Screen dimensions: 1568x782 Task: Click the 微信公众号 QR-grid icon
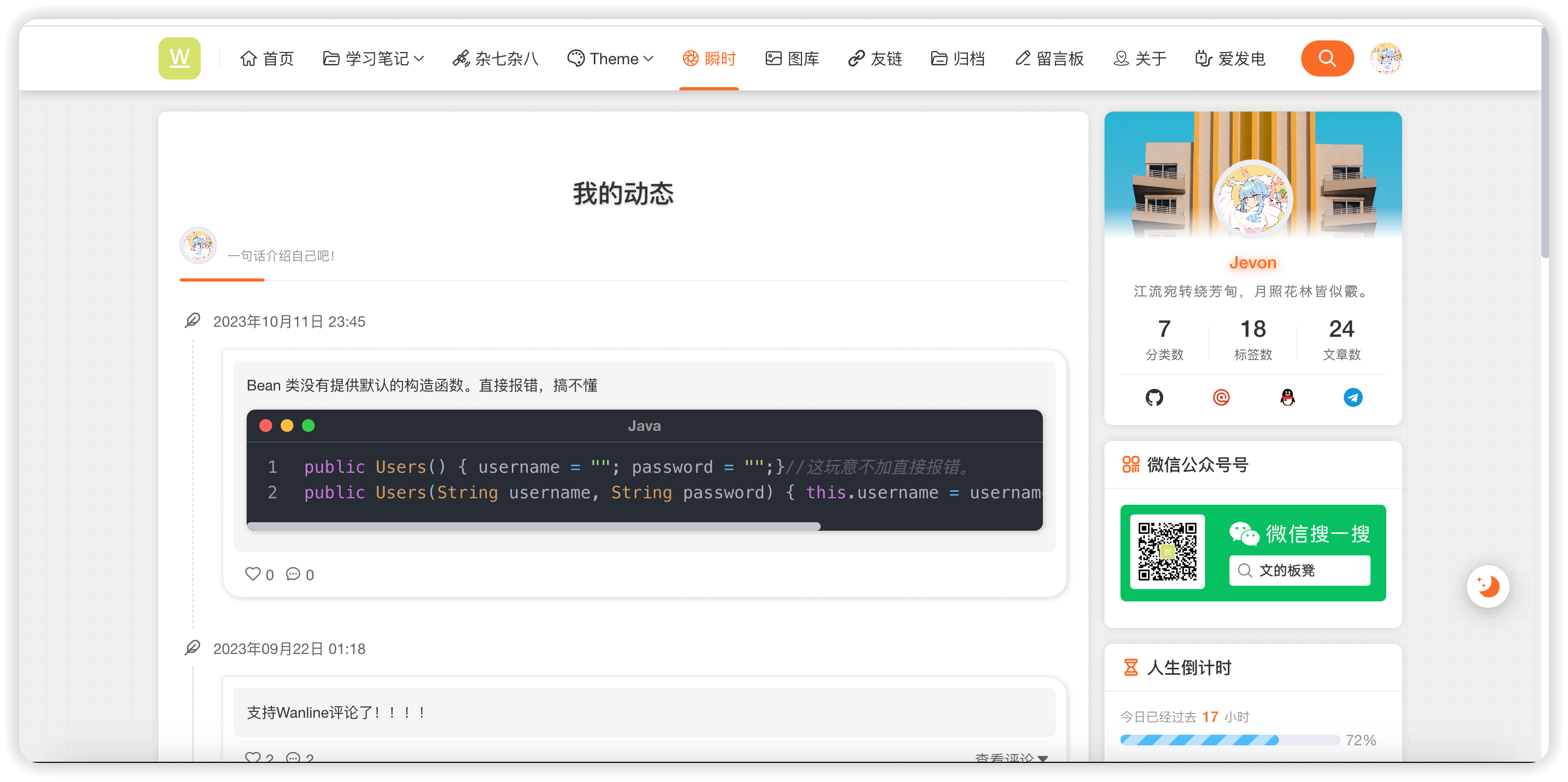click(1131, 464)
